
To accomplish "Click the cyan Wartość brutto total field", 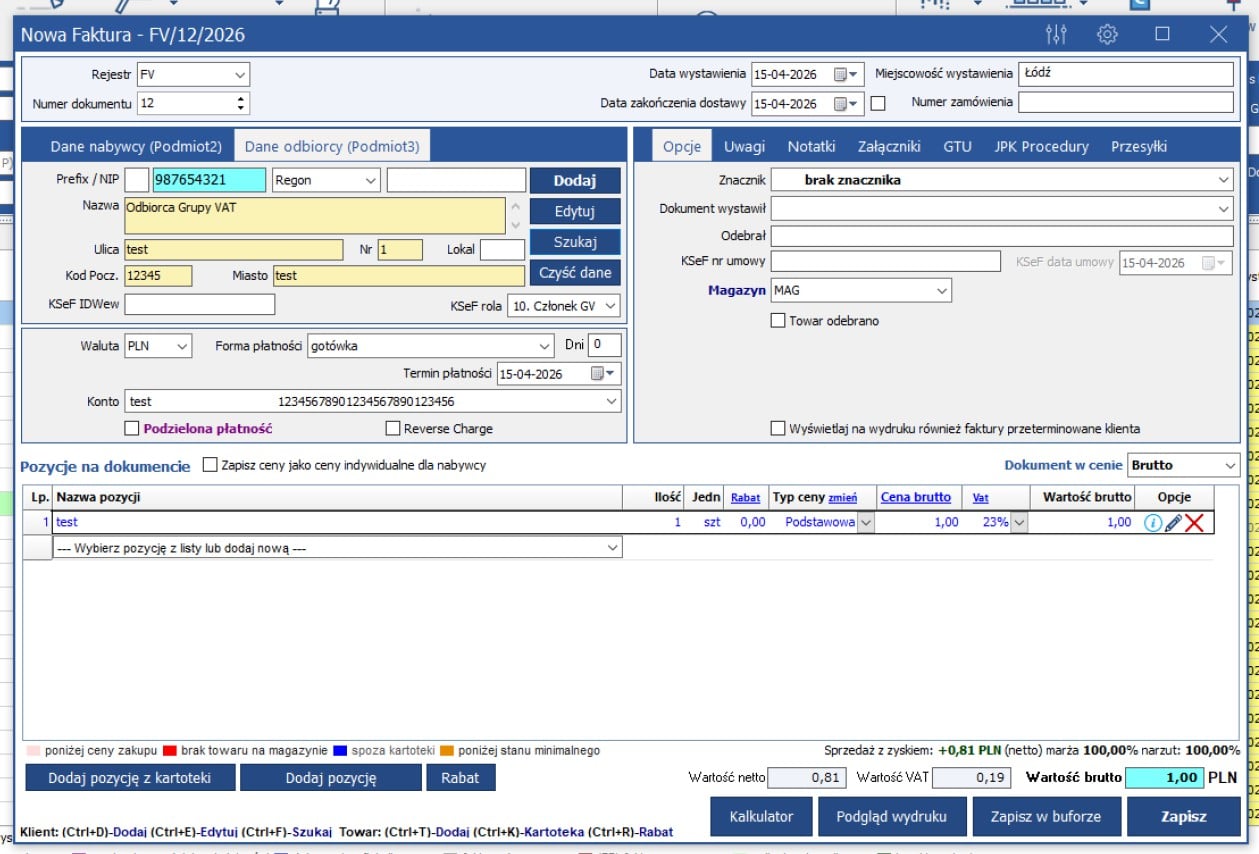I will (x=1164, y=777).
